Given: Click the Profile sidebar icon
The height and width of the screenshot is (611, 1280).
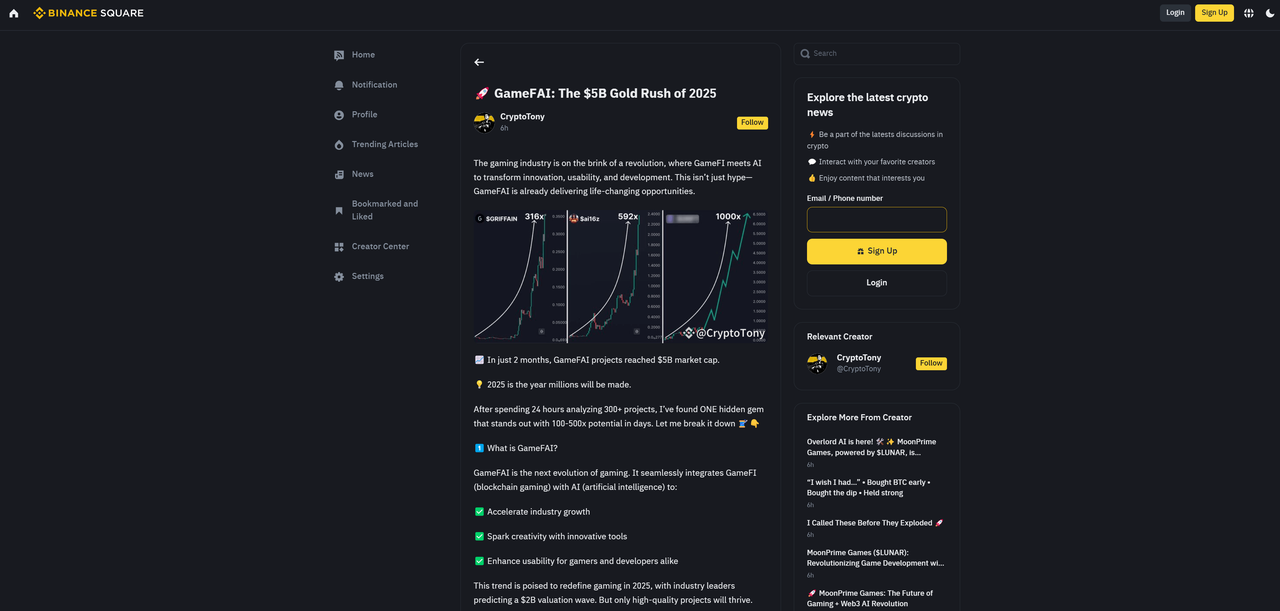Looking at the screenshot, I should tap(339, 115).
